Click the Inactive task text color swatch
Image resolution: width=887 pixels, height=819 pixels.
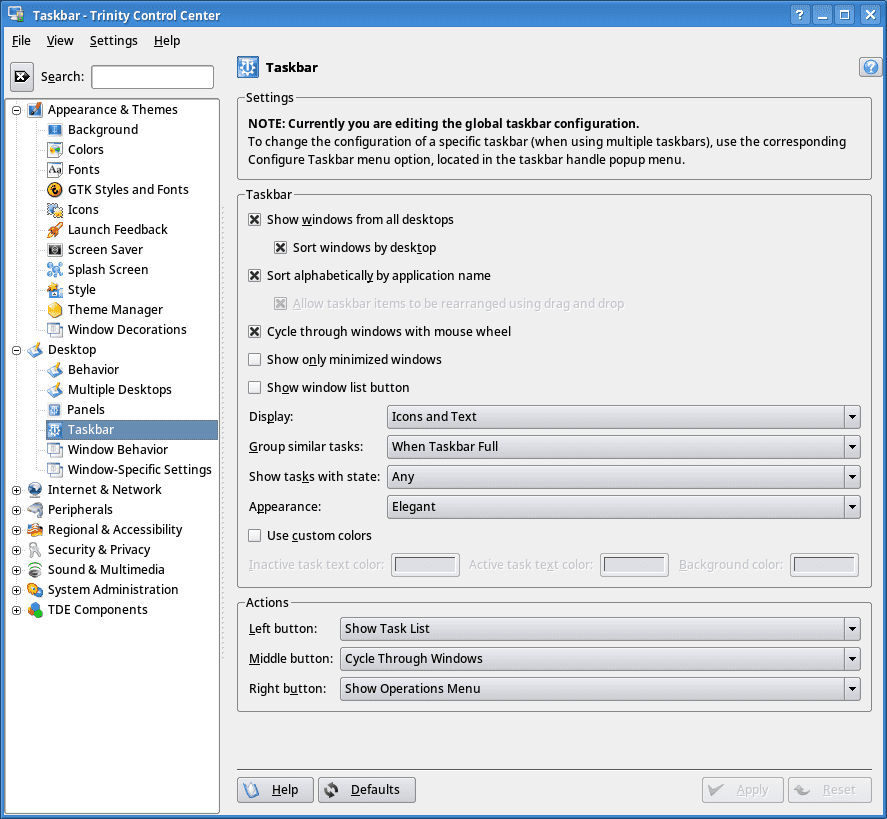(425, 565)
